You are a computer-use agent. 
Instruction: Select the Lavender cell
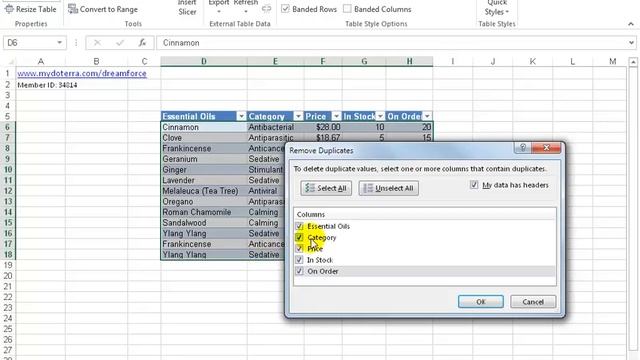(x=204, y=180)
